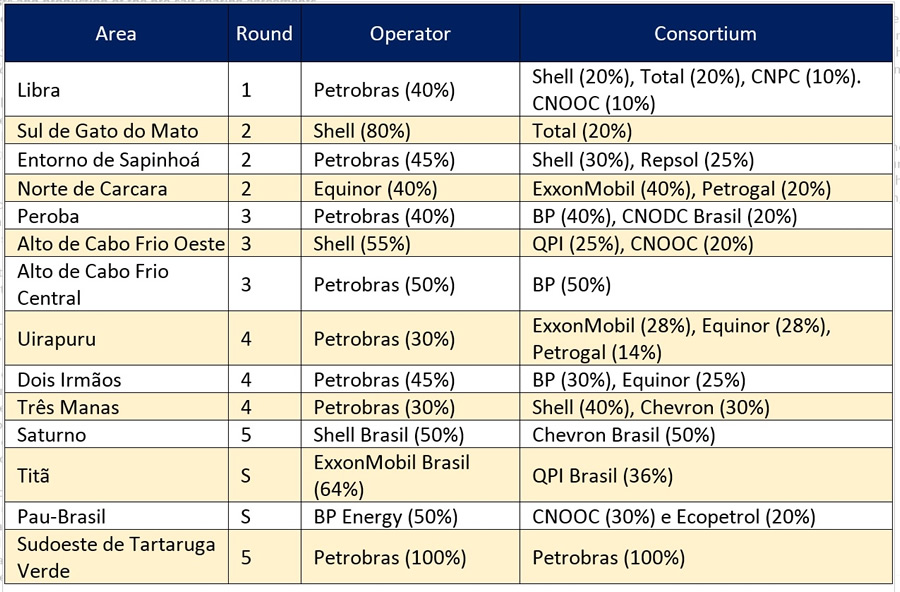
Task: Select the QPI Brasil (36%) cell
Action: 706,475
